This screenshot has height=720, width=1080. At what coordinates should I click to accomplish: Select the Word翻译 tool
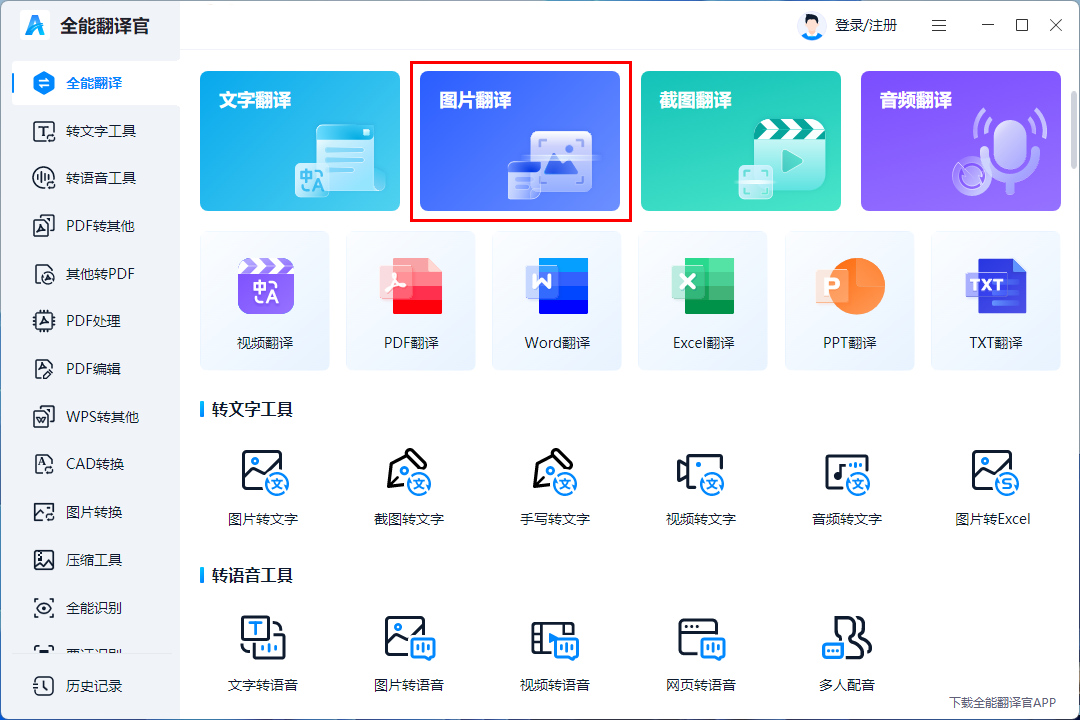click(x=556, y=300)
